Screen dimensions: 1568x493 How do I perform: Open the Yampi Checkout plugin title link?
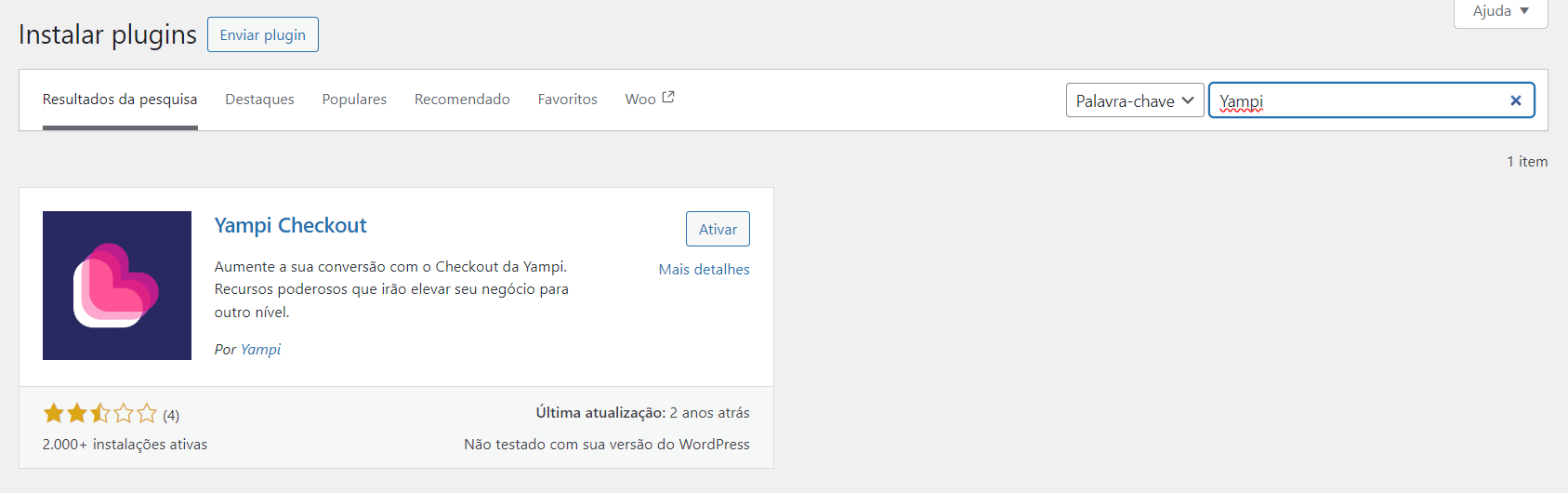[x=290, y=225]
